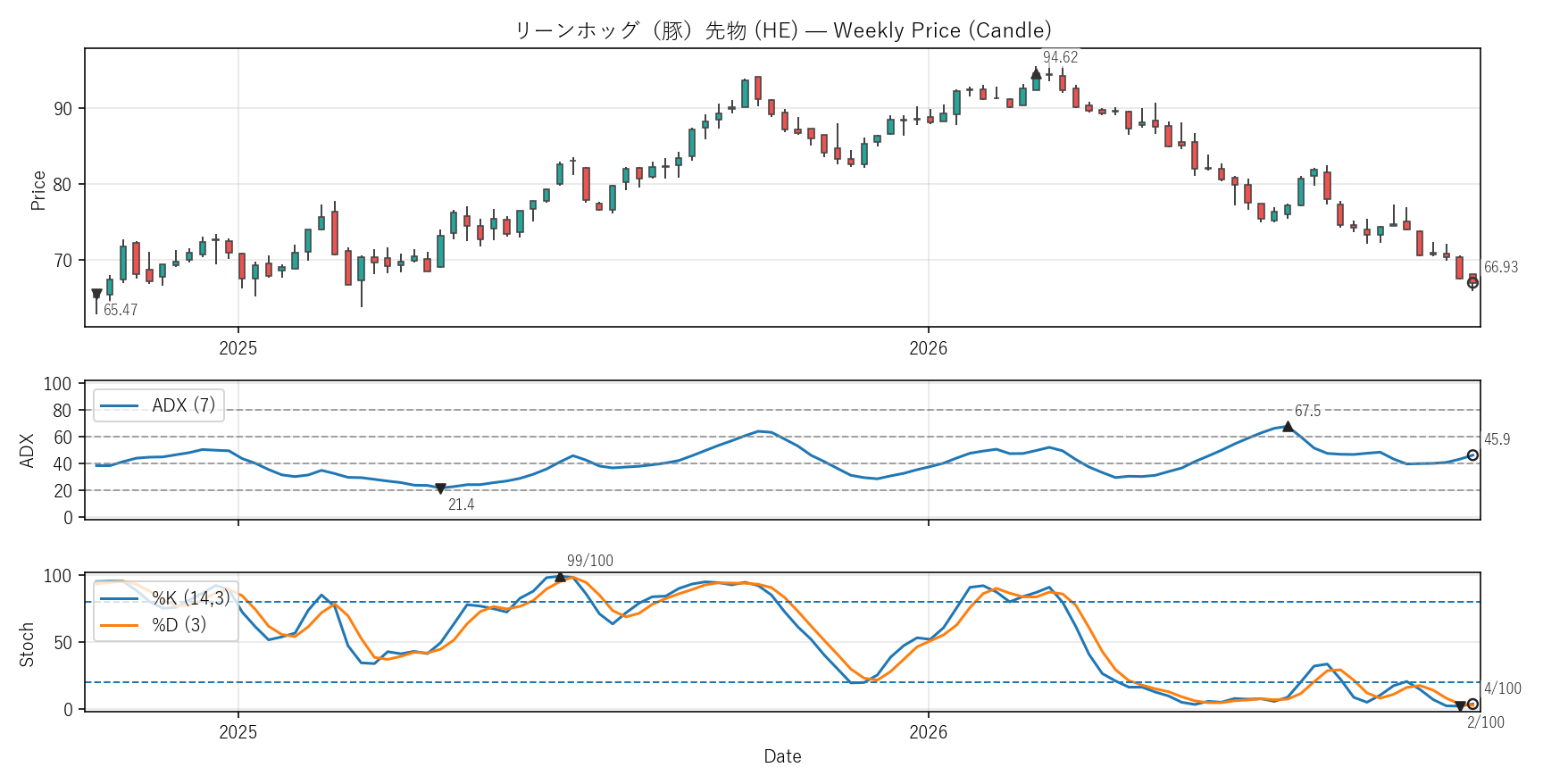Select the 65.47 low price annotation
The height and width of the screenshot is (784, 1543).
[x=121, y=310]
